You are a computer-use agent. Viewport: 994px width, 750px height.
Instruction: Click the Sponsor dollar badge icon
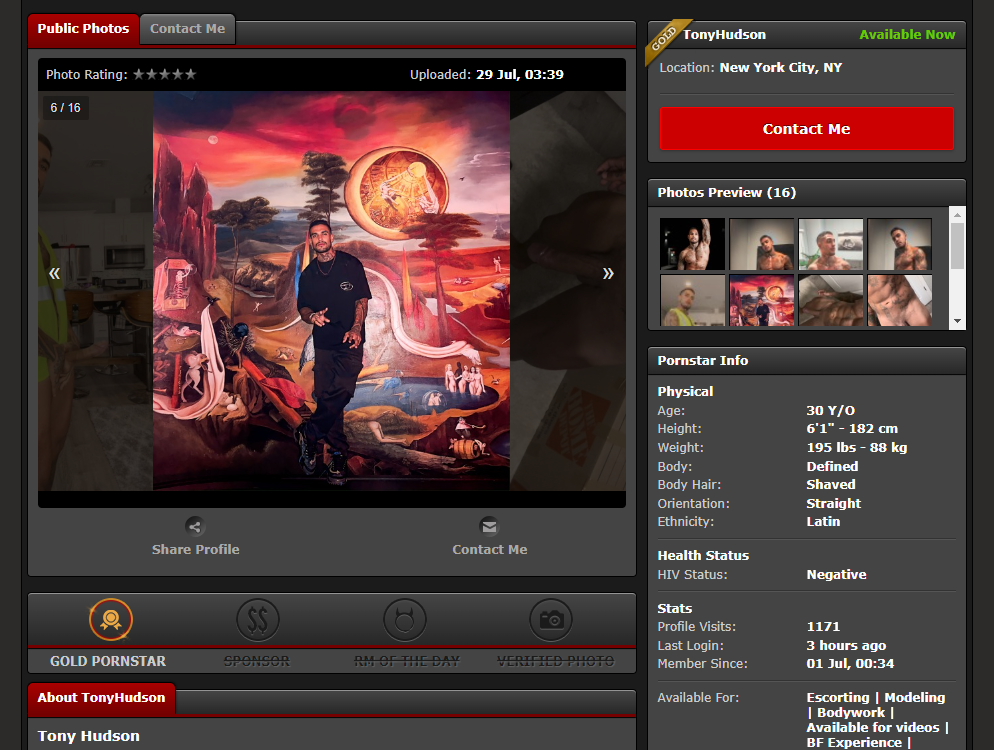pos(258,619)
